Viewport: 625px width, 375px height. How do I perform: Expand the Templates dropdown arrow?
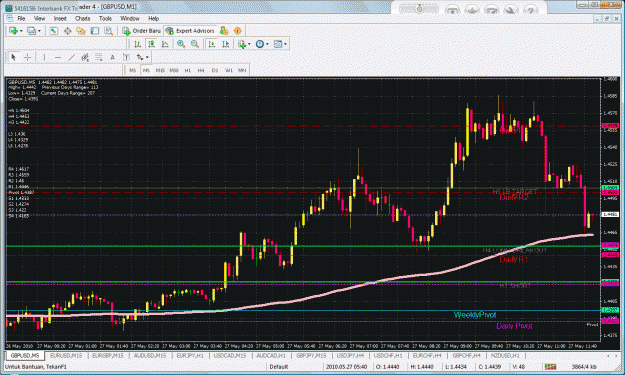(x=285, y=44)
